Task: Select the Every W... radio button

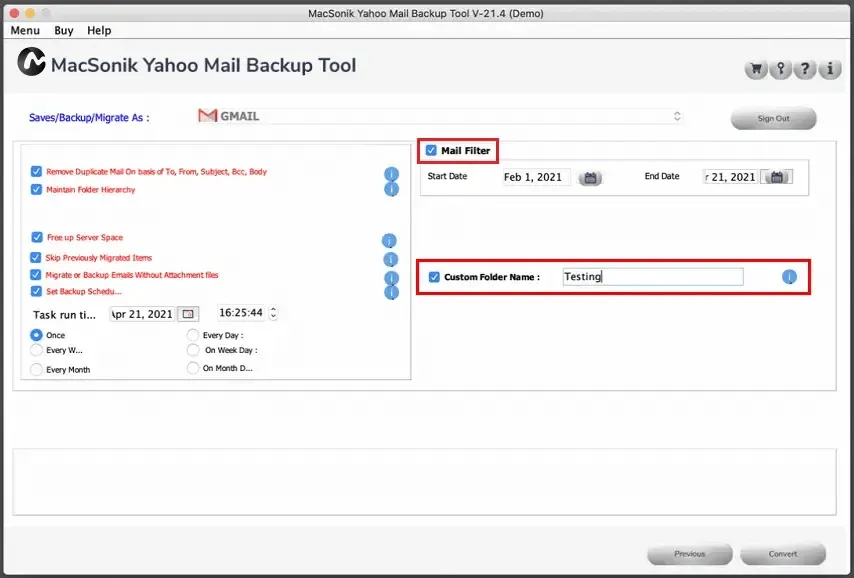Action: coord(36,350)
